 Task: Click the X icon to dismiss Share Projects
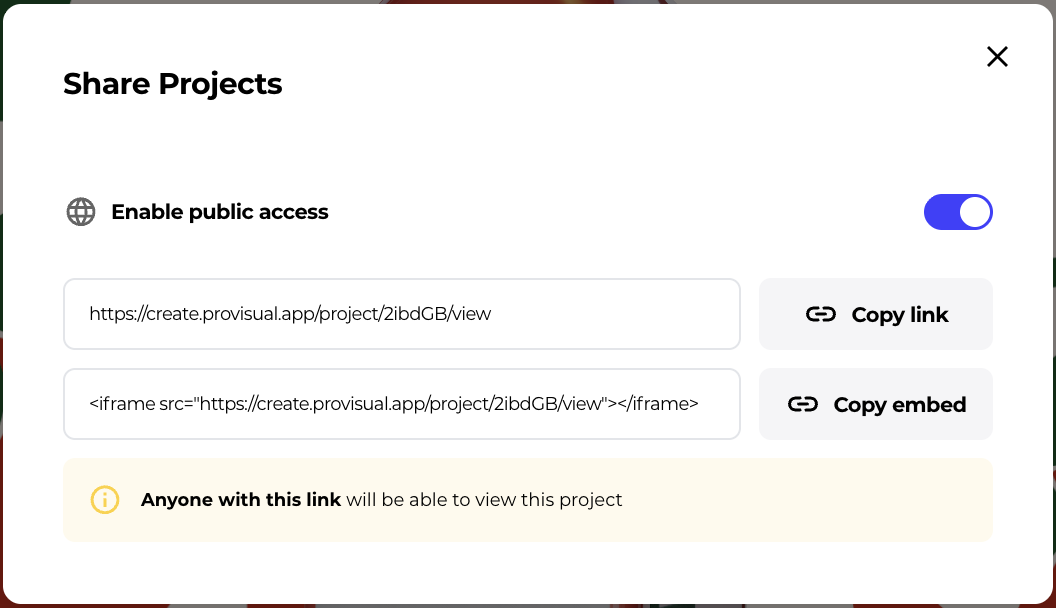pyautogui.click(x=997, y=57)
